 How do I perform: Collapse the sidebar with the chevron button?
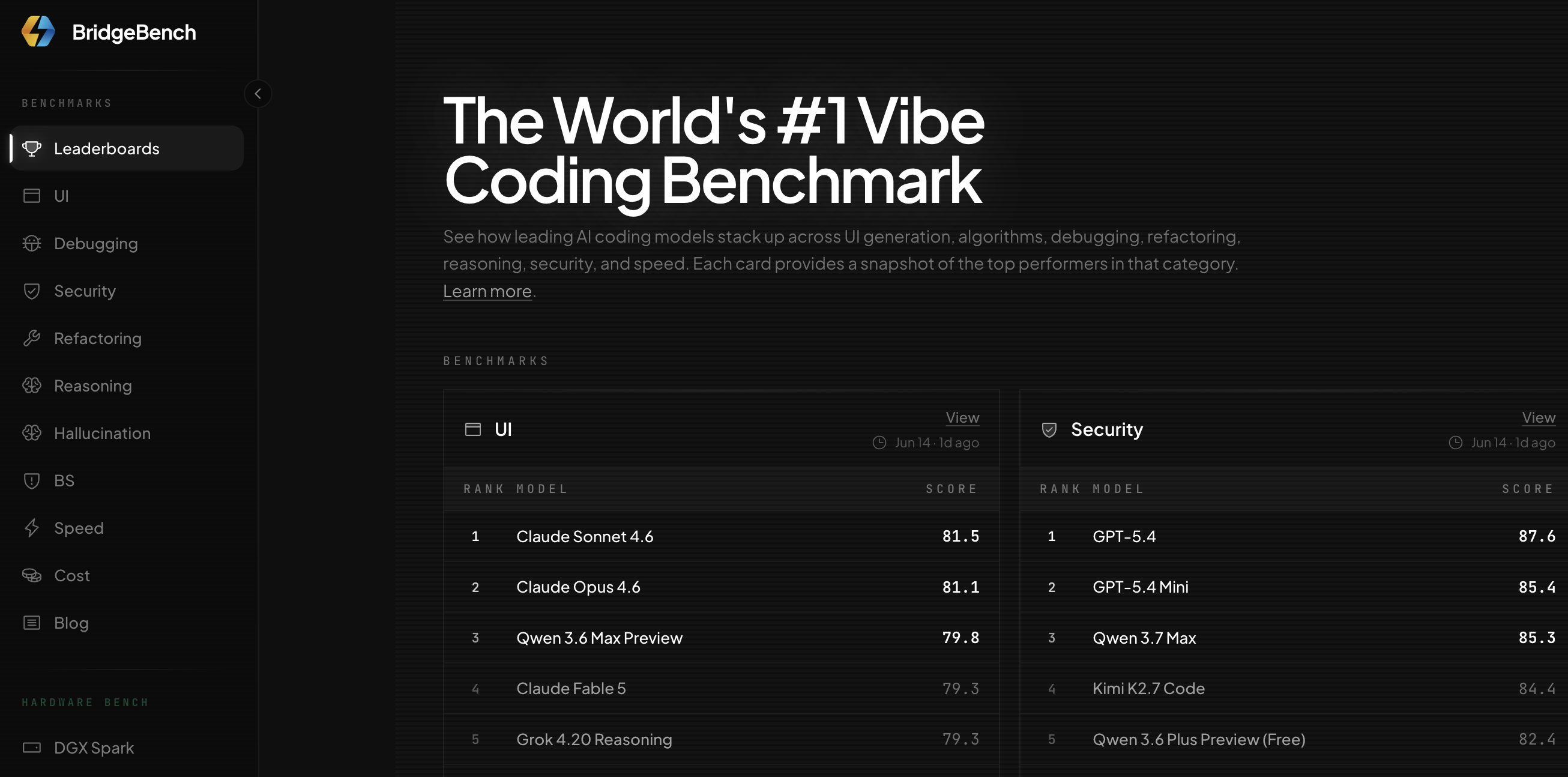click(x=258, y=94)
